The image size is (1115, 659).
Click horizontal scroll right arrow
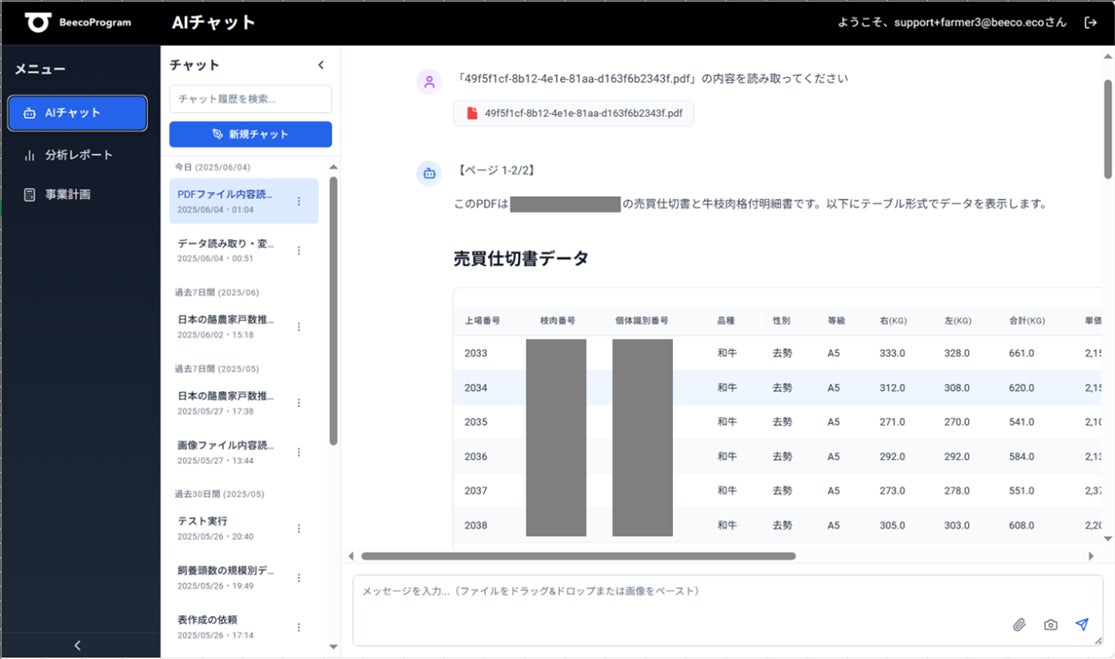(x=1091, y=557)
